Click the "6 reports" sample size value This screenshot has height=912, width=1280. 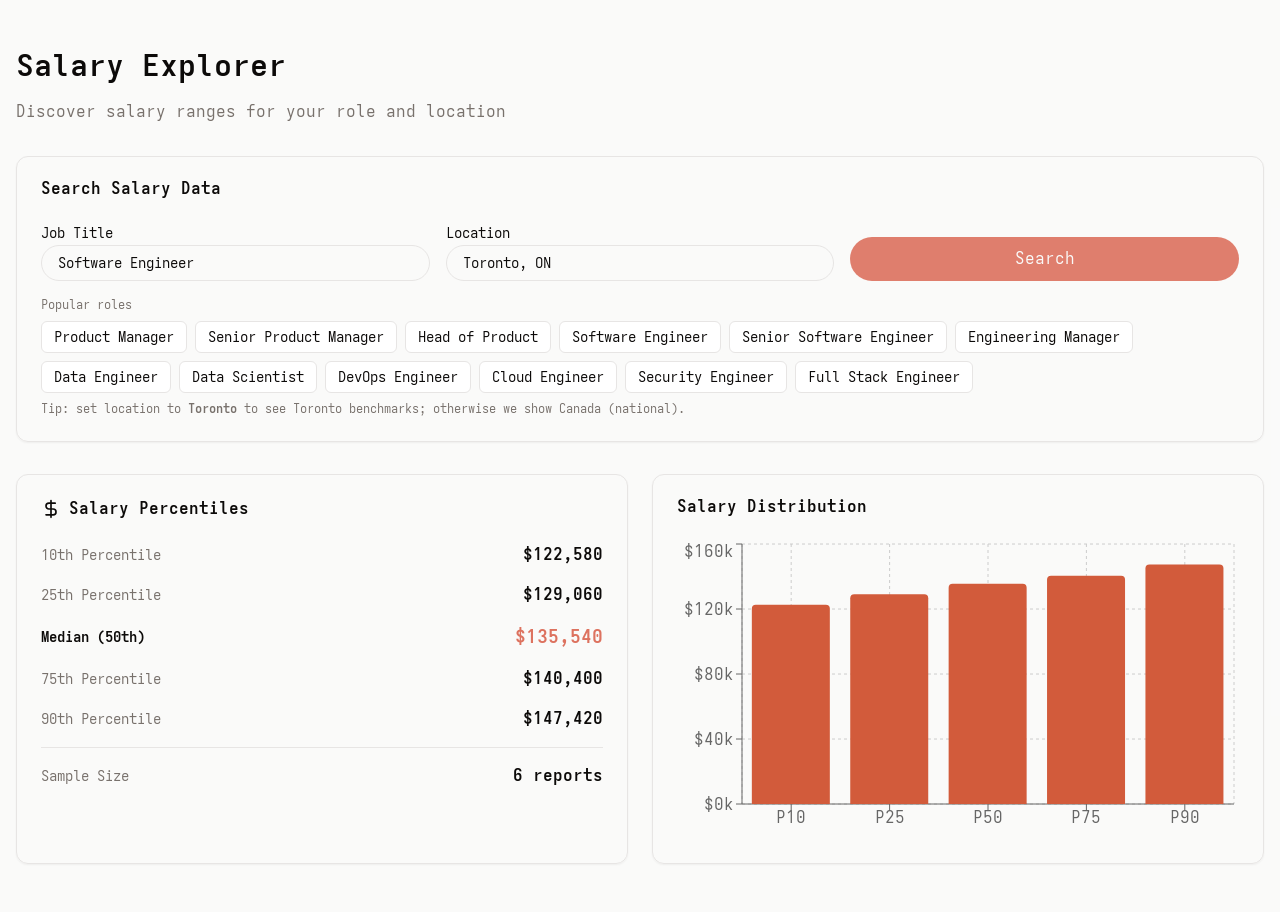click(x=558, y=776)
